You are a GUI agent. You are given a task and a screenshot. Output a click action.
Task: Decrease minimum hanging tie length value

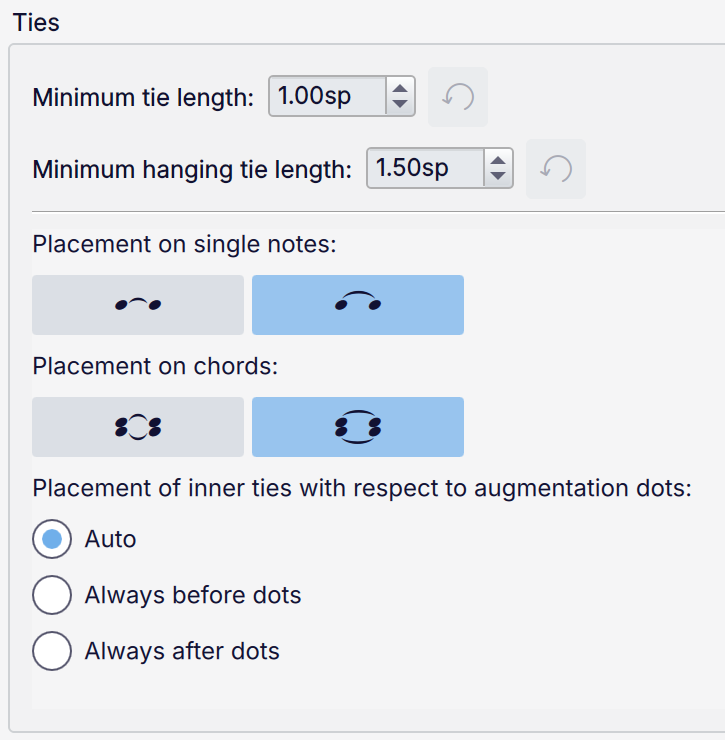(498, 177)
